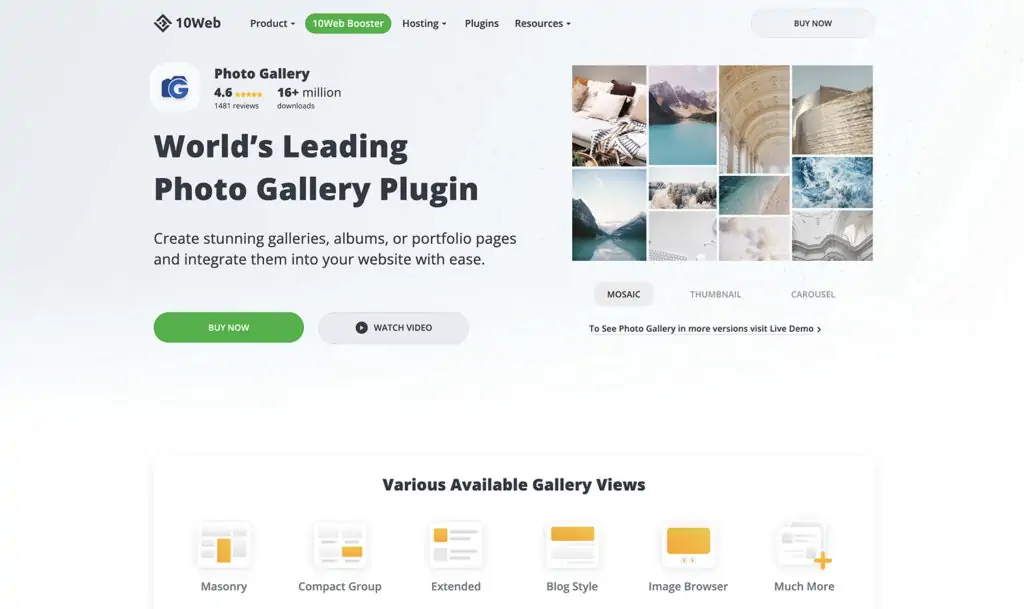
Task: Click the Extended view icon
Action: pyautogui.click(x=456, y=544)
